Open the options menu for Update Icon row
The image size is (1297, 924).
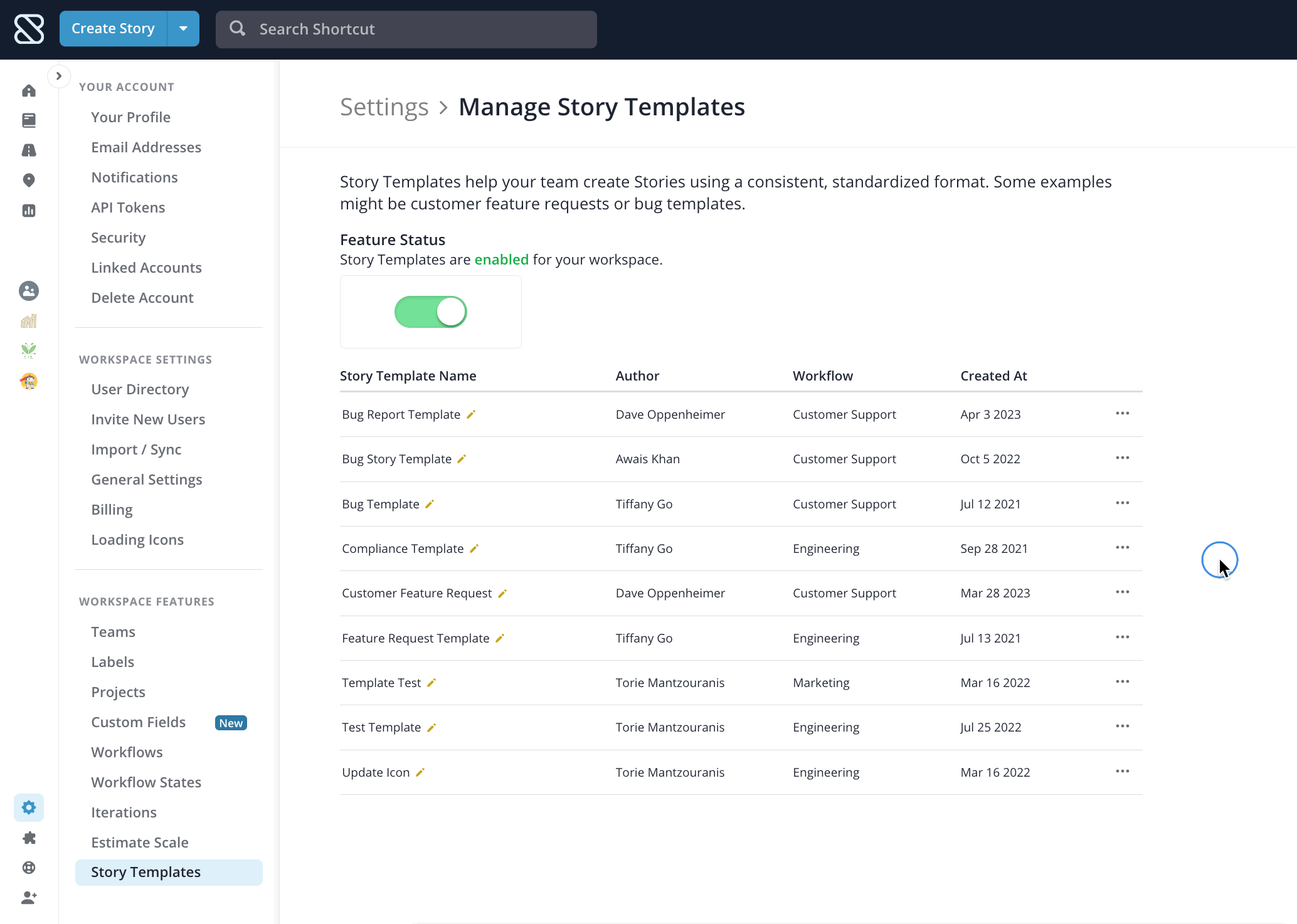click(x=1122, y=772)
